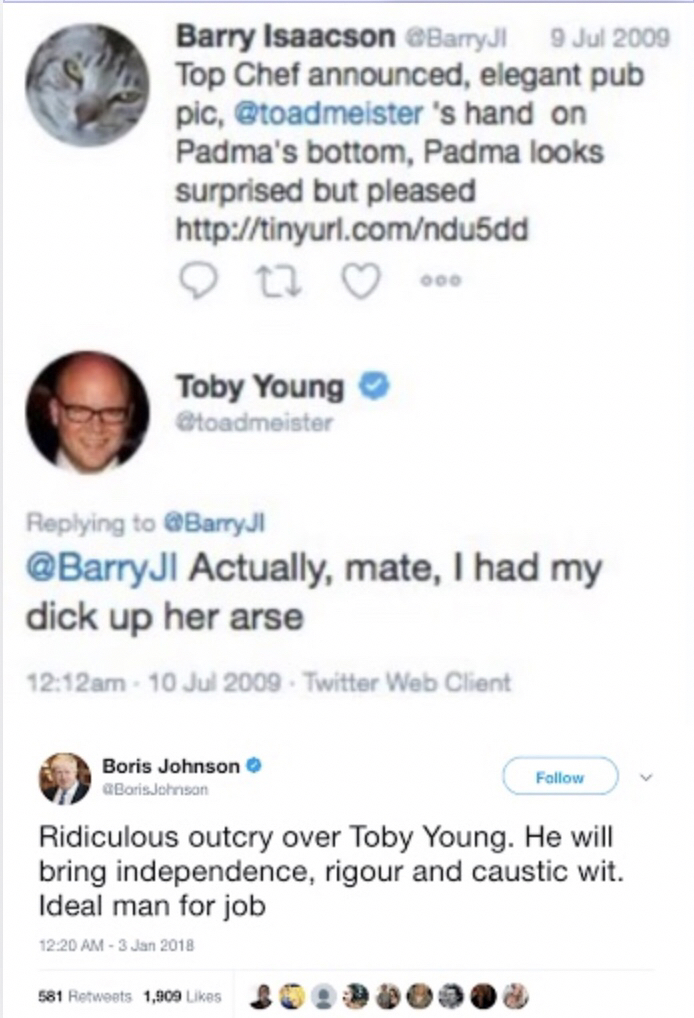Screen dimensions: 694x1018
Task: Open Barry Isaacson's cat profile picture
Action: pos(87,86)
